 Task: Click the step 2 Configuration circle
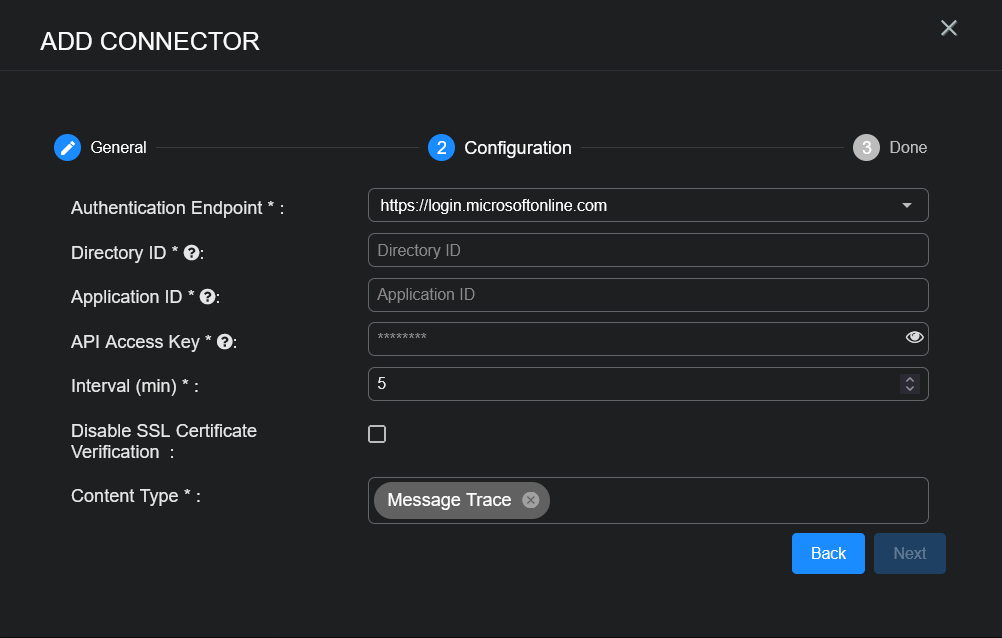(441, 148)
